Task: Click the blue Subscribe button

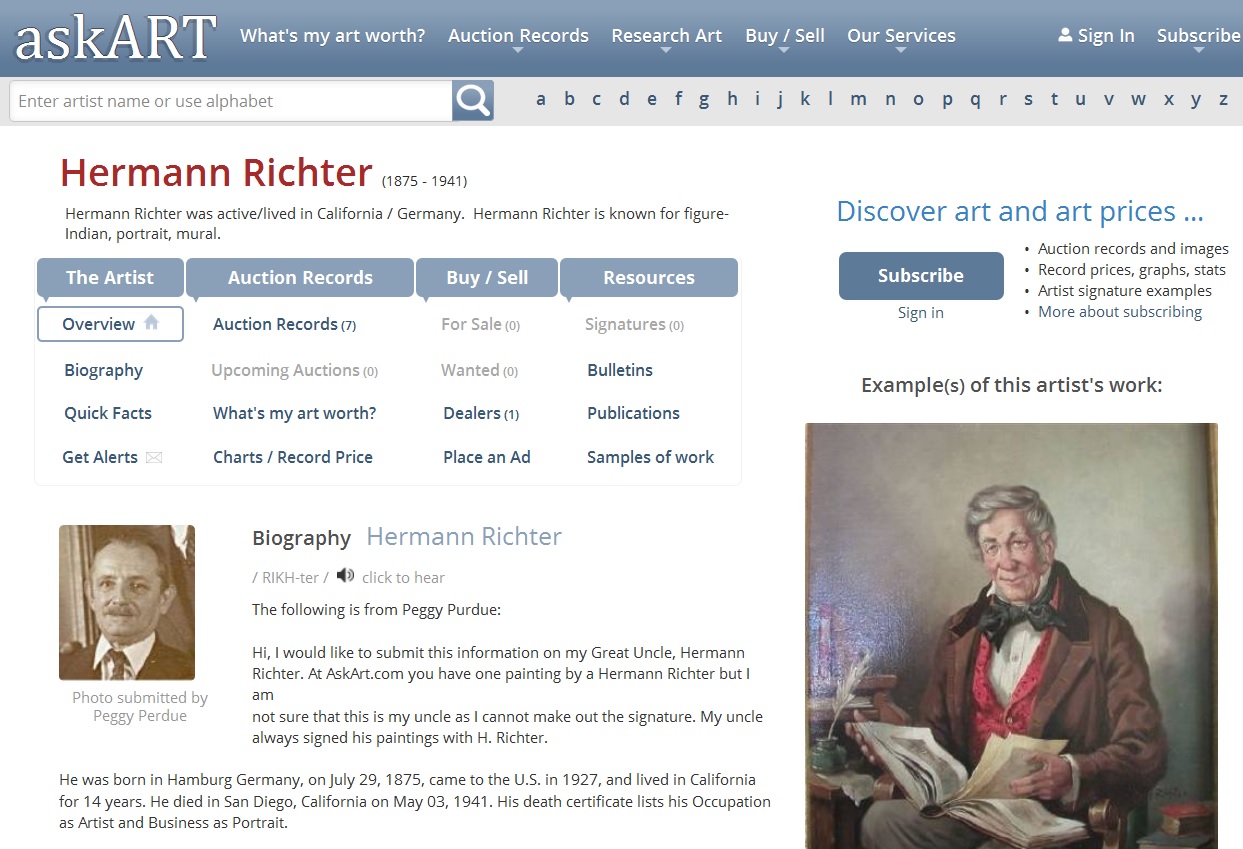Action: tap(921, 276)
